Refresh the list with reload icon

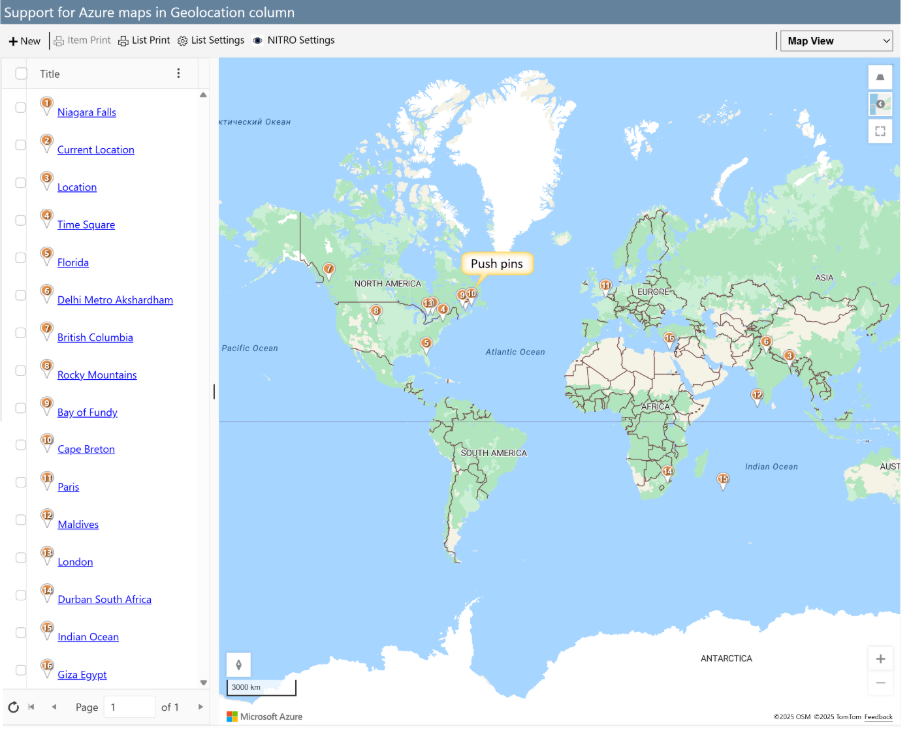pos(13,707)
